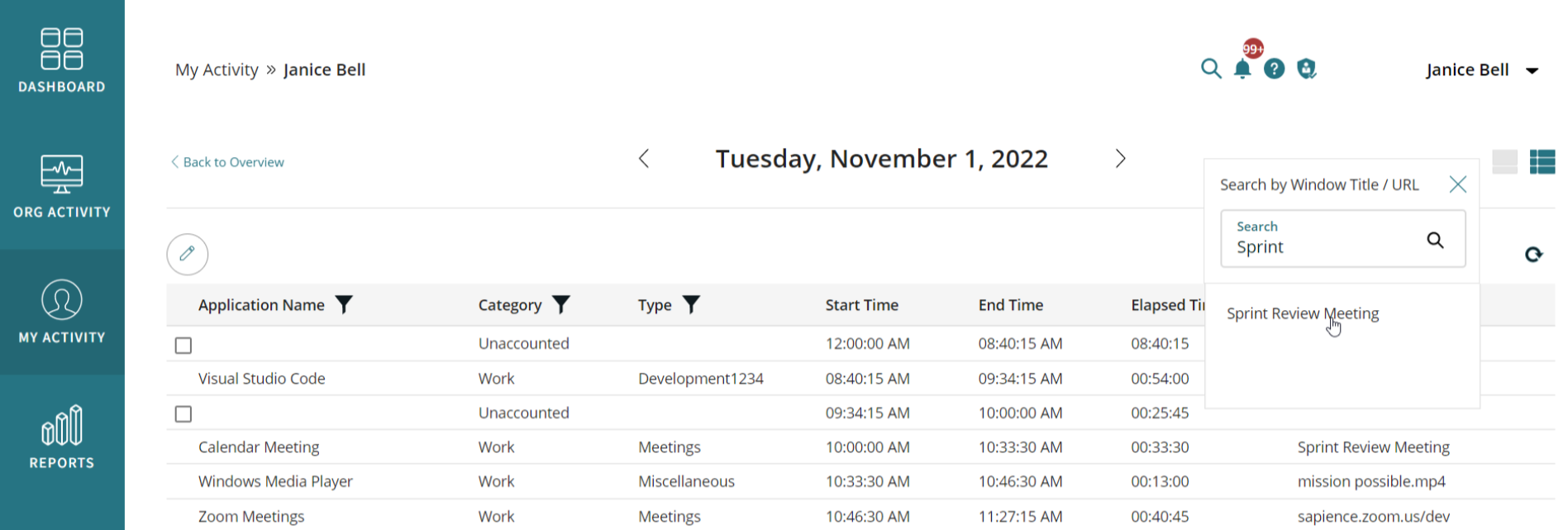
Task: Click the refresh icon
Action: 1533,255
